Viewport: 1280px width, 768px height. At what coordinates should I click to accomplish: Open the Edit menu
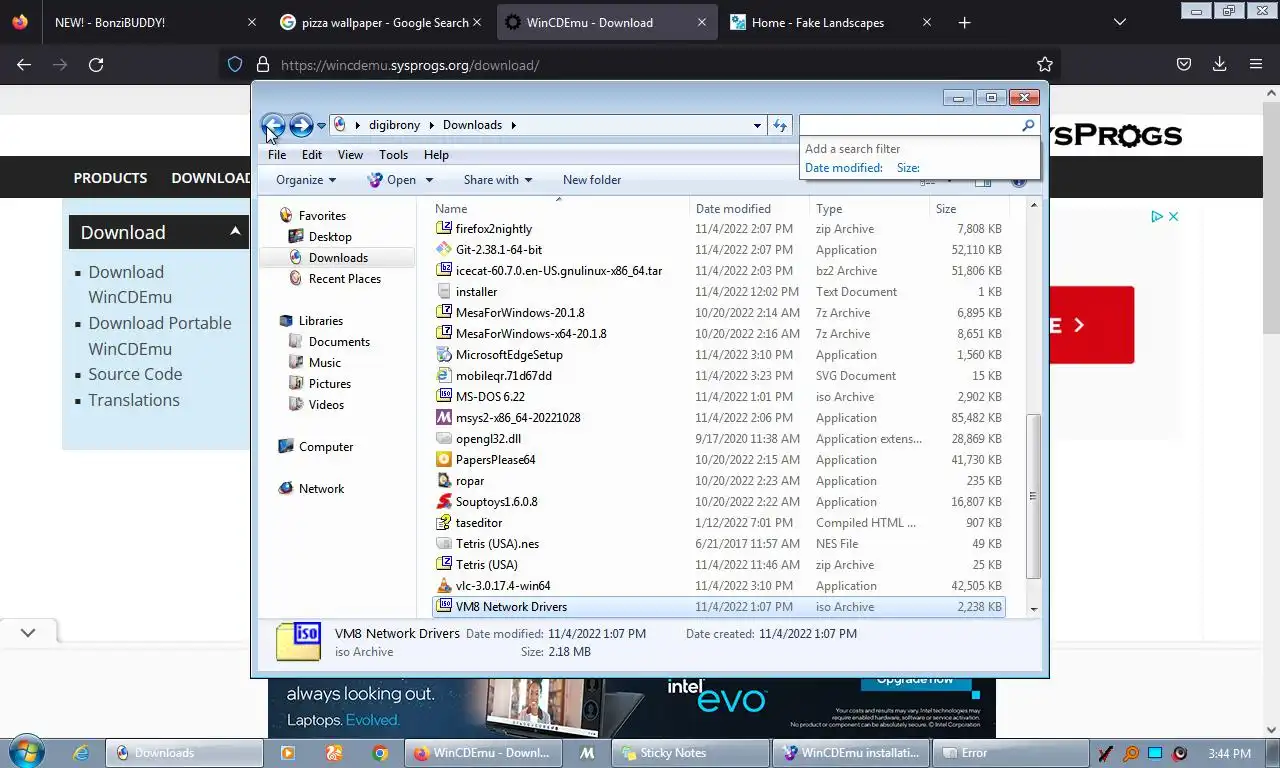coord(312,155)
